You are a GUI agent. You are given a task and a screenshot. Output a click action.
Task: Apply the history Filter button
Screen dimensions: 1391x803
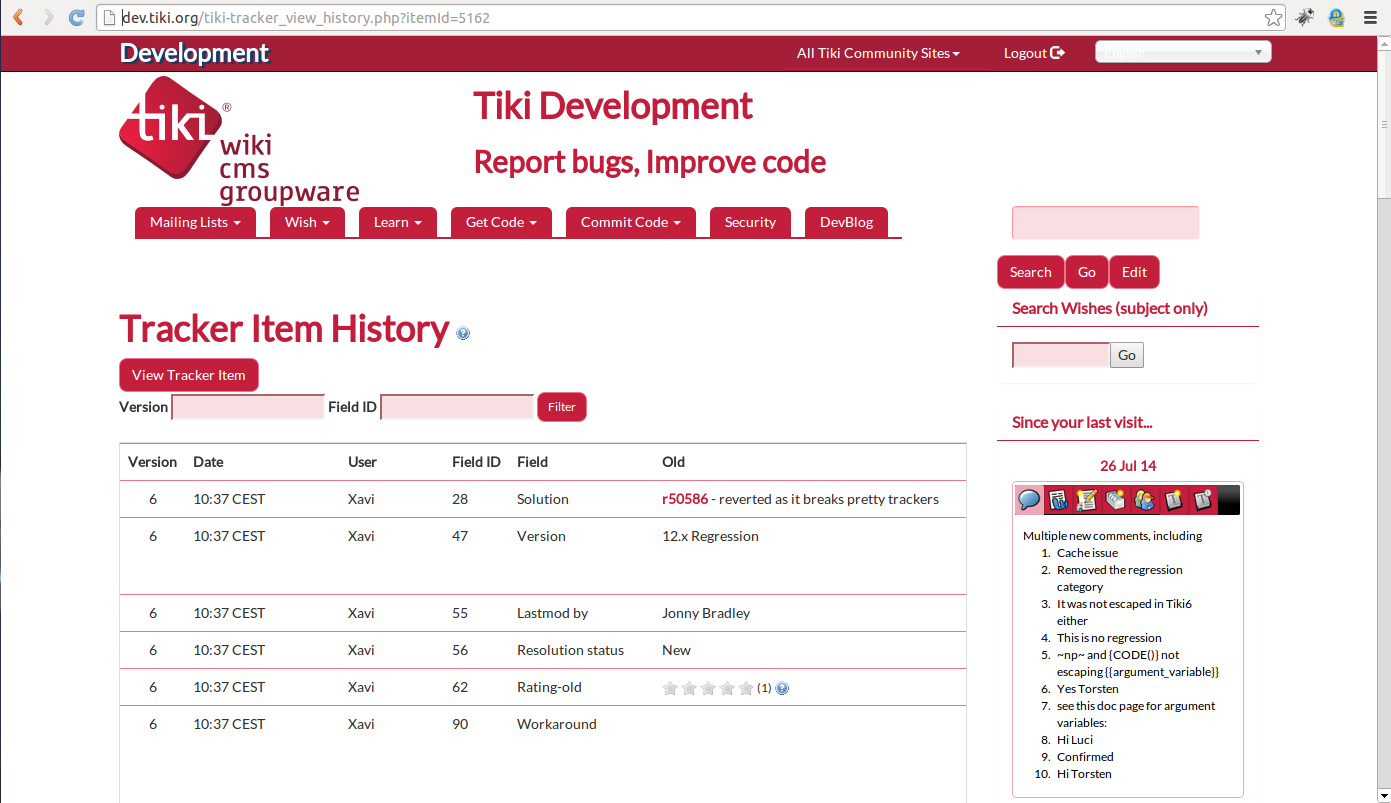pyautogui.click(x=562, y=407)
